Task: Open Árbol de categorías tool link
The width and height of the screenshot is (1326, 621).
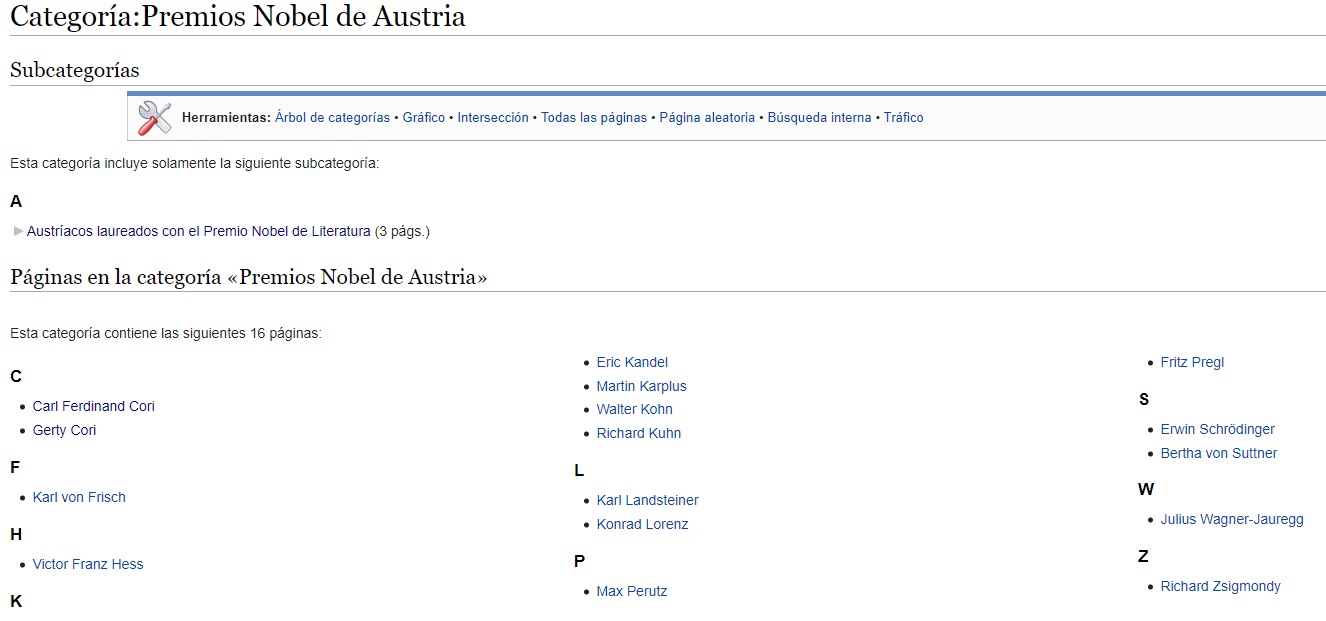Action: pyautogui.click(x=332, y=118)
